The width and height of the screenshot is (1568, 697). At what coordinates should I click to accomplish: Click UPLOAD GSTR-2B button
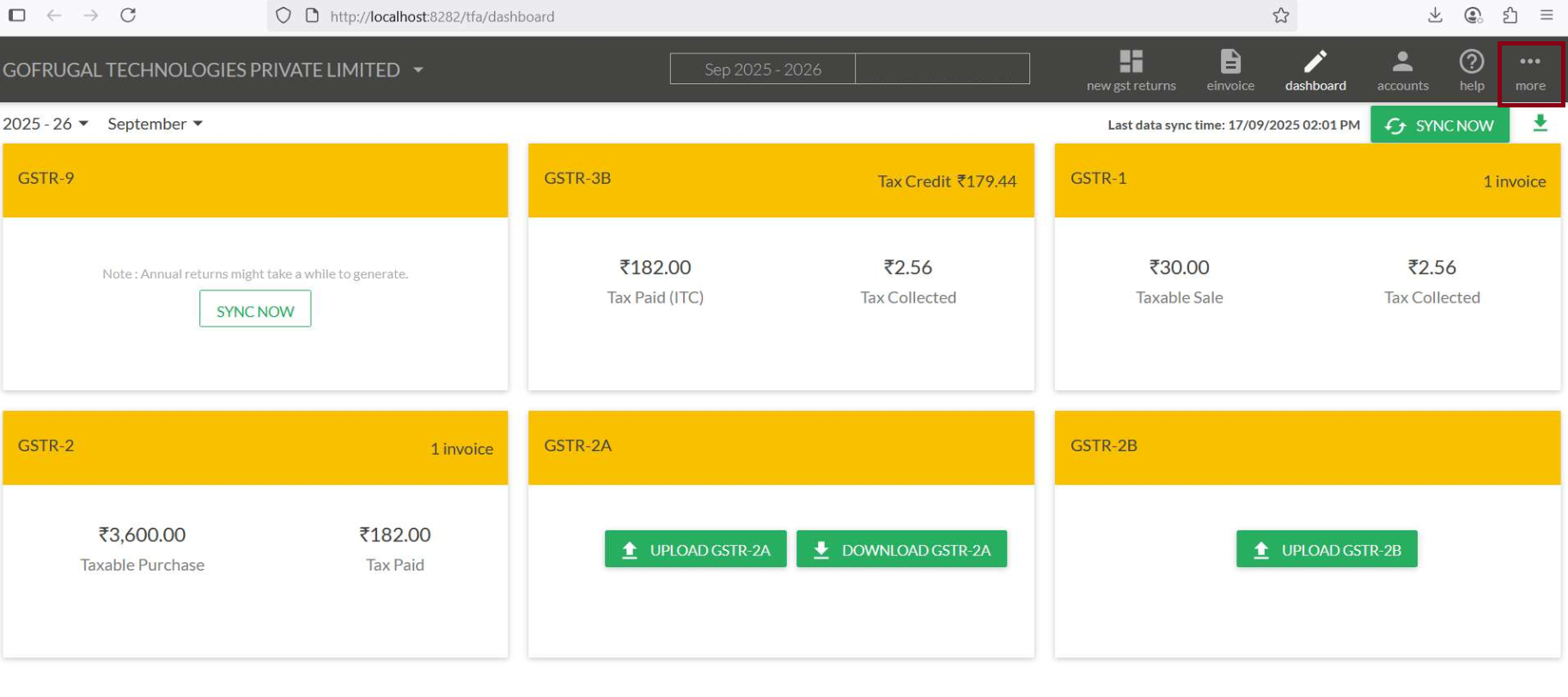(x=1327, y=550)
